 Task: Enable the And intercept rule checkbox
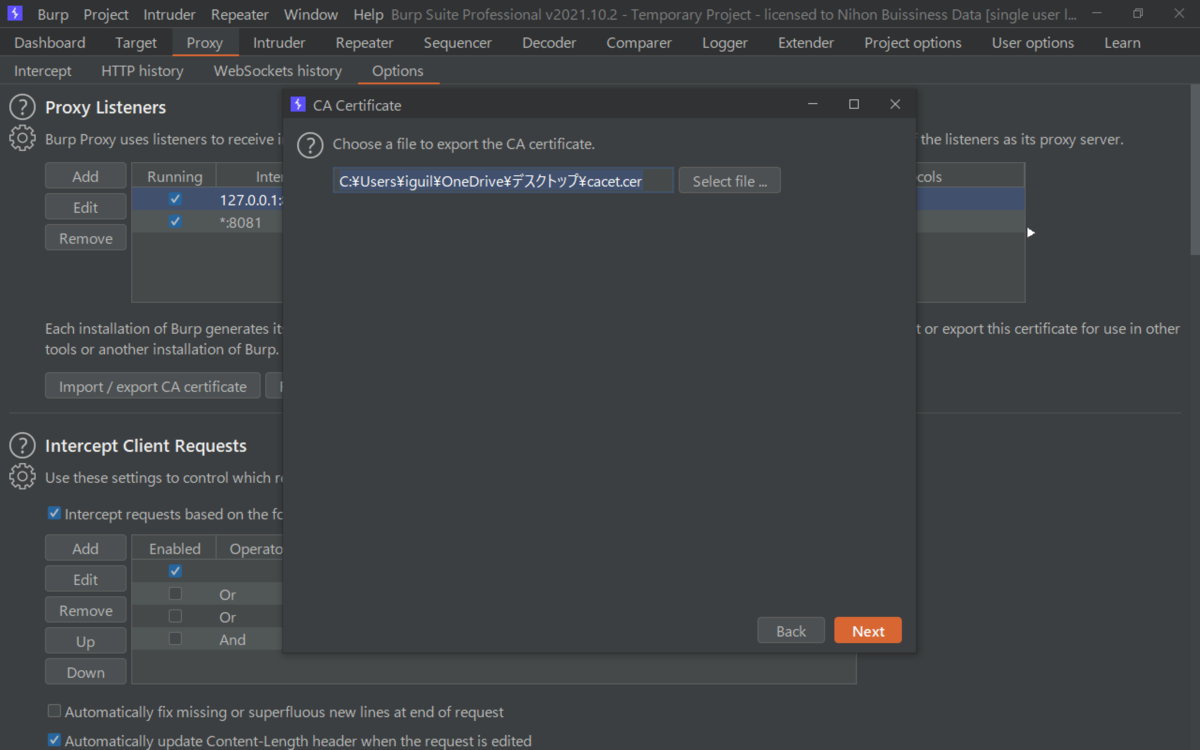[175, 639]
